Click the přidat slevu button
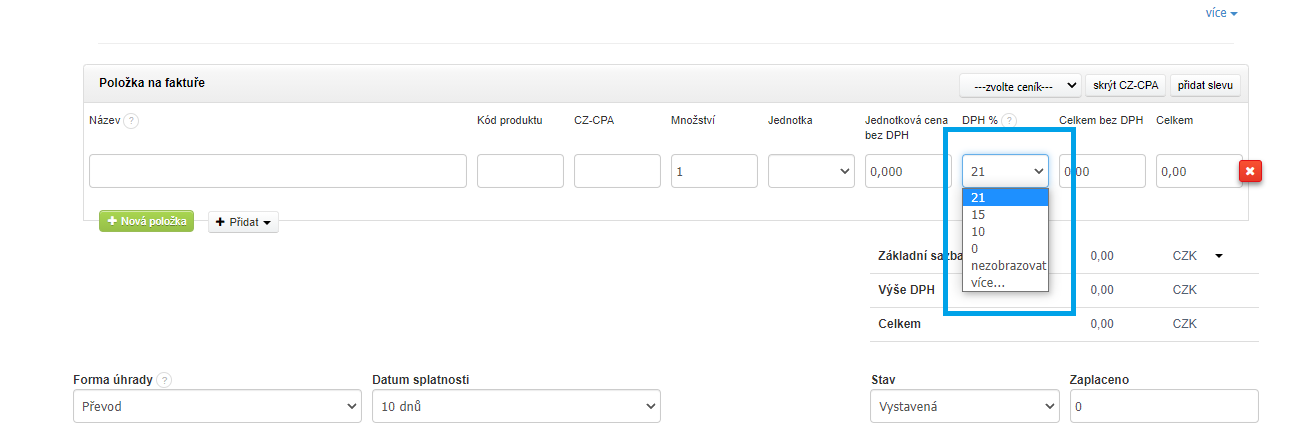 (x=1204, y=86)
